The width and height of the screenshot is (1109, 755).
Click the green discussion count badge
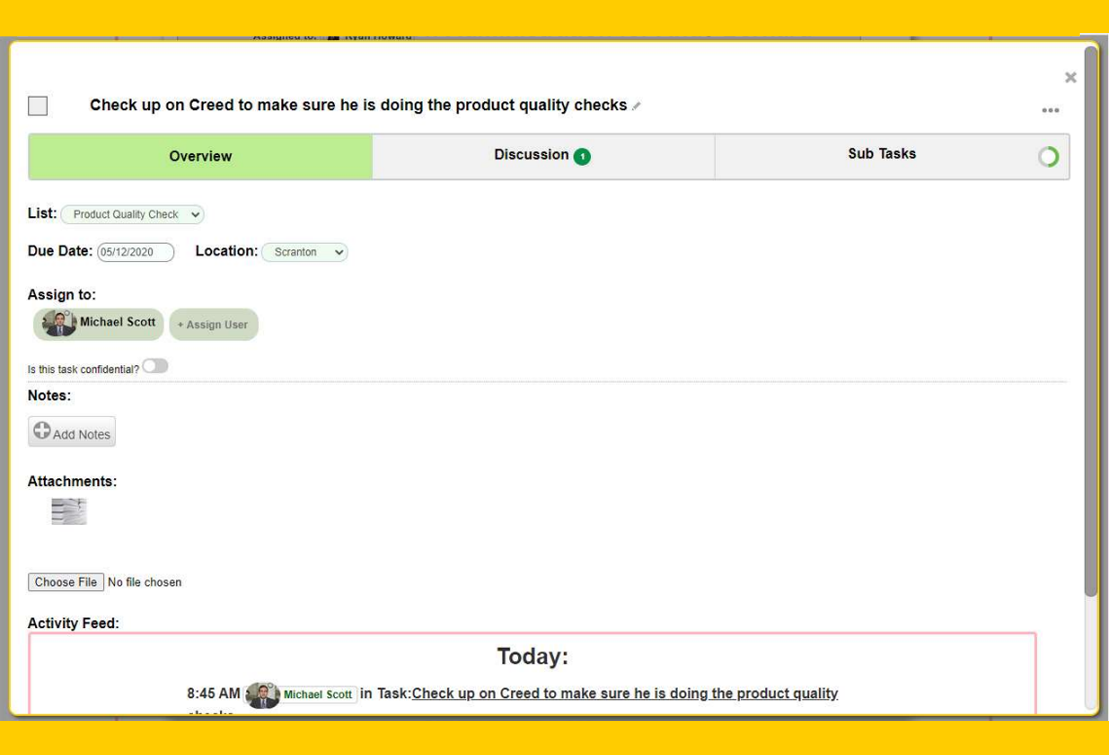(582, 156)
